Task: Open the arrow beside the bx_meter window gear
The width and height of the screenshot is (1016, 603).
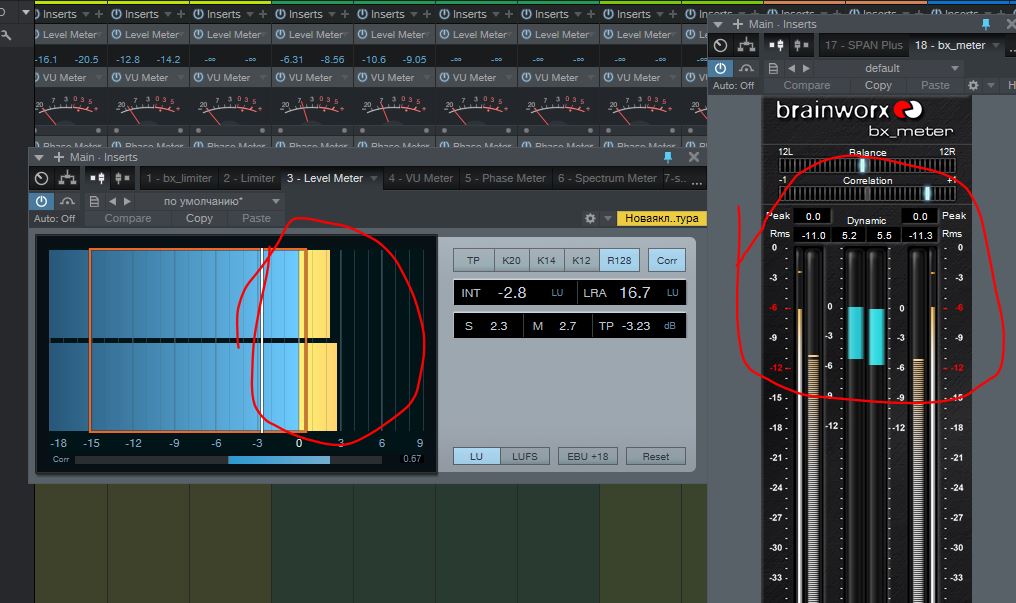Action: [991, 85]
